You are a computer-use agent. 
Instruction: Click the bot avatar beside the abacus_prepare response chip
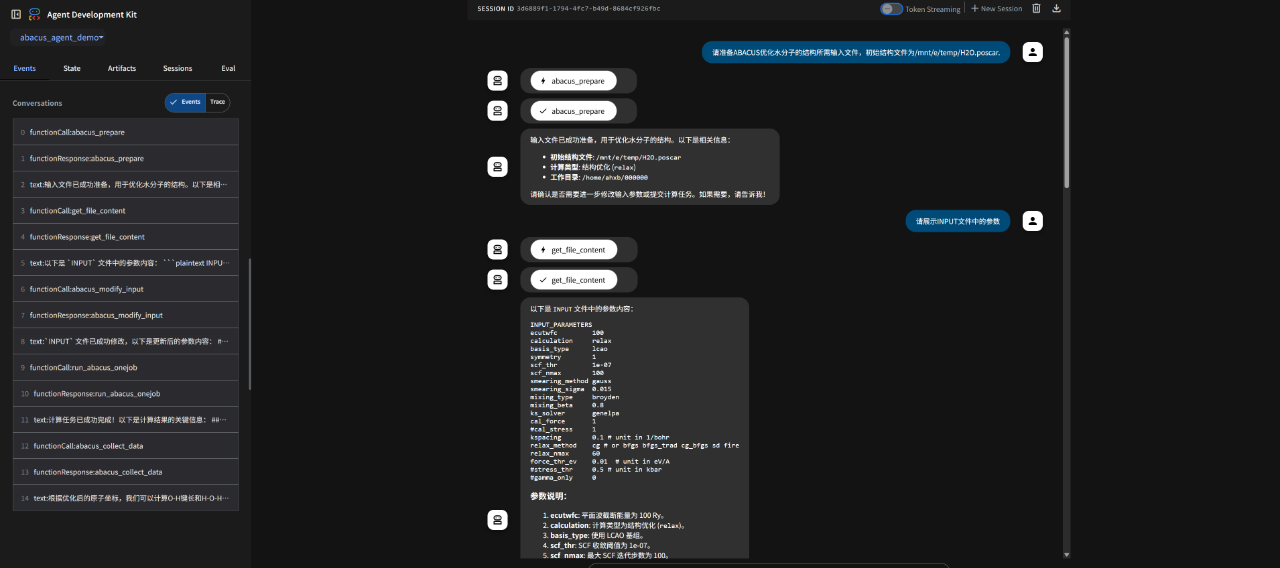point(498,111)
